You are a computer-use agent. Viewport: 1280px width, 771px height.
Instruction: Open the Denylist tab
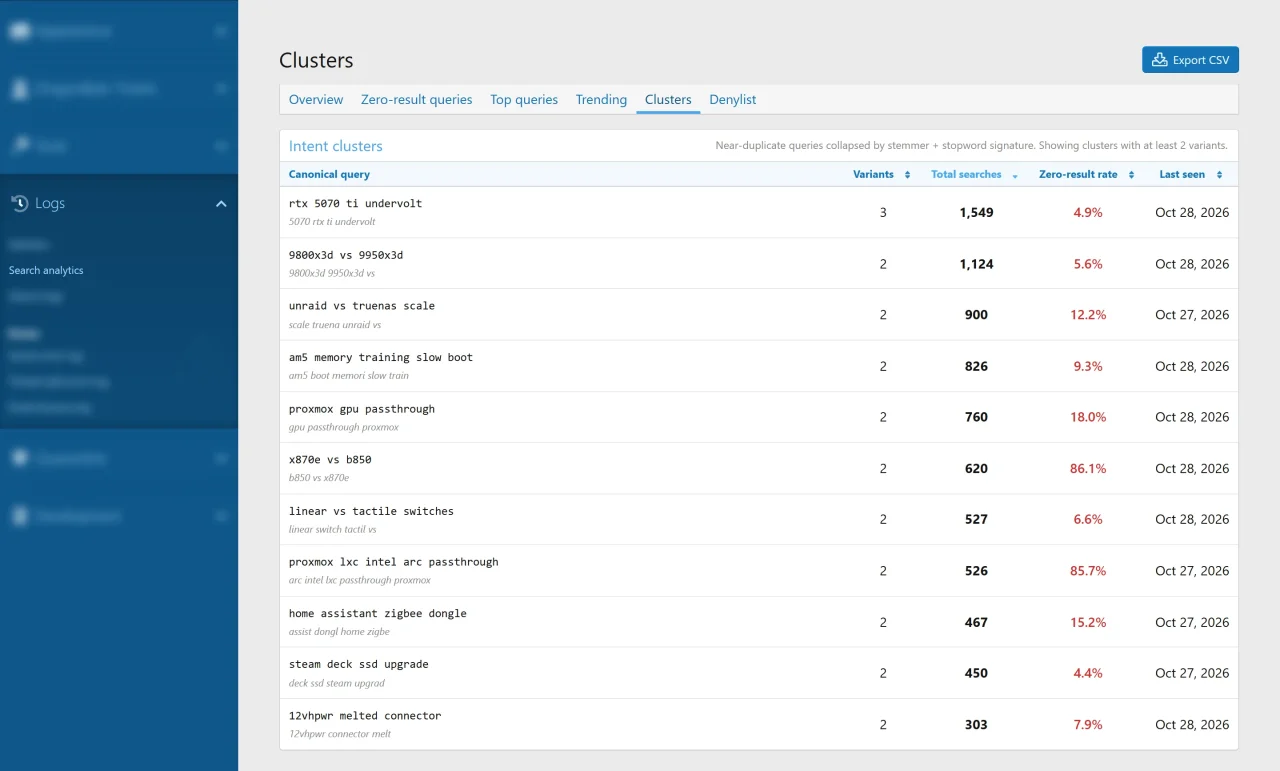coord(733,100)
